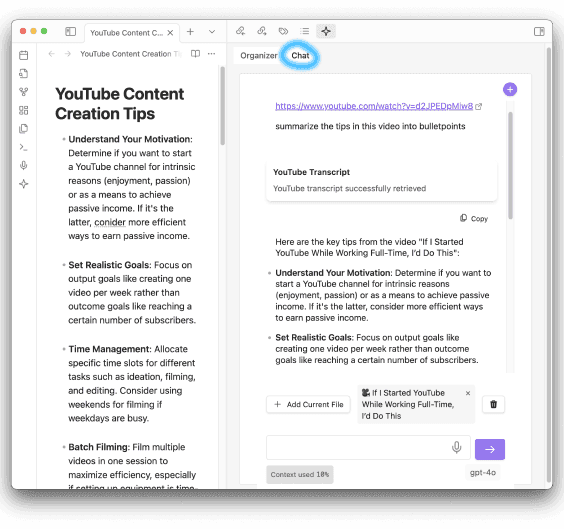Select the AI sparkle icon in toolbar
Image resolution: width=564 pixels, height=529 pixels.
pyautogui.click(x=326, y=31)
